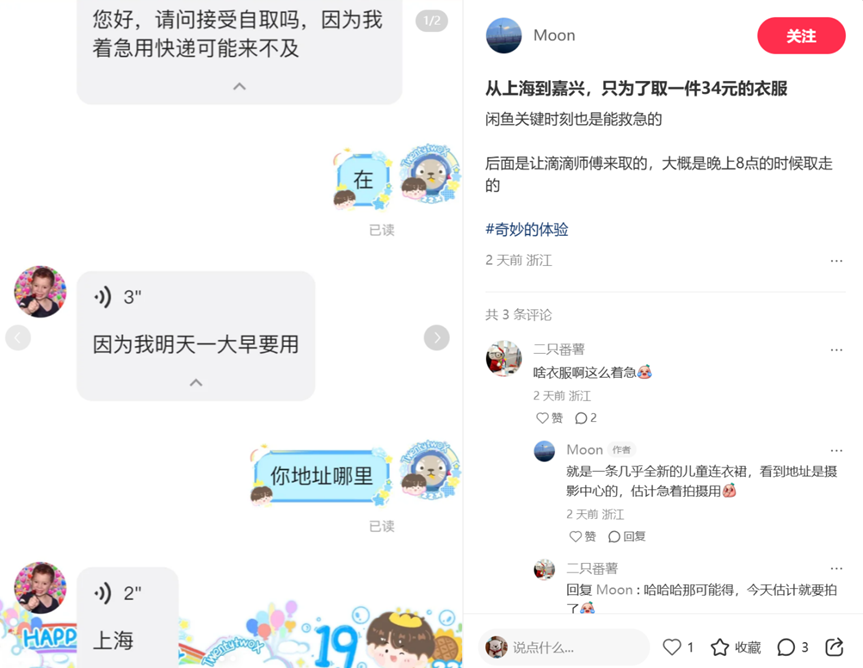Reply to Moon's comment via 回复
The image size is (863, 668).
coord(626,536)
